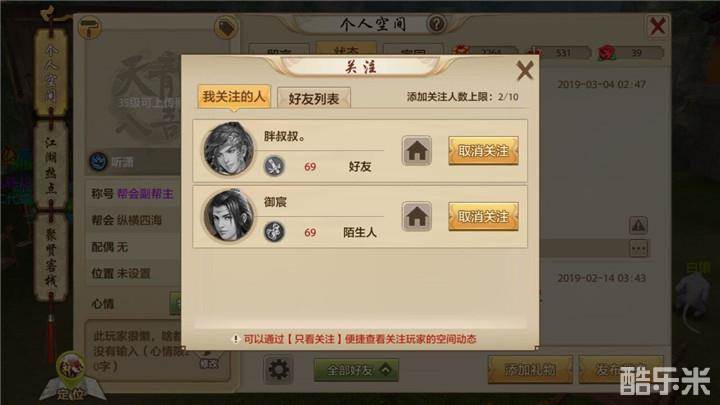Image resolution: width=720 pixels, height=405 pixels.
Task: Select the 我关注的人 tab
Action: click(x=234, y=97)
